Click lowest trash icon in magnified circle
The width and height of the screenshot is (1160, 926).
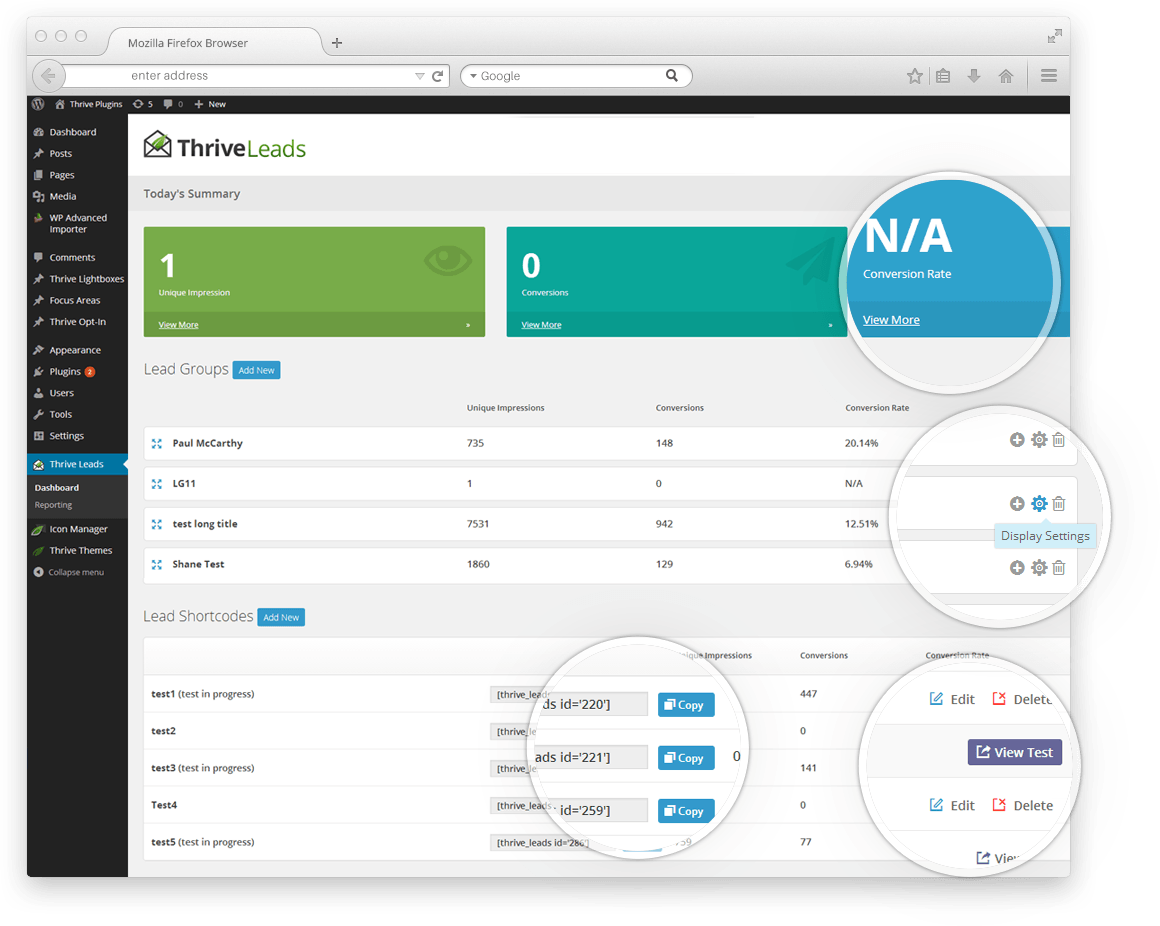point(1059,567)
